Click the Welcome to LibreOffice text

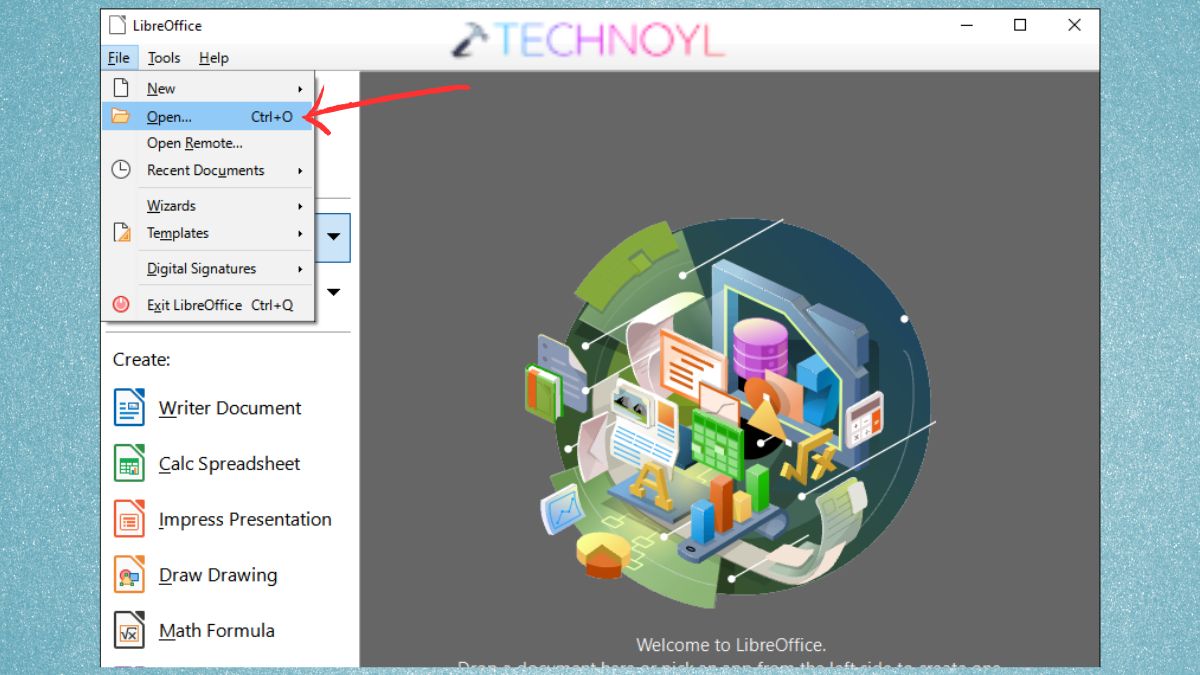(731, 645)
